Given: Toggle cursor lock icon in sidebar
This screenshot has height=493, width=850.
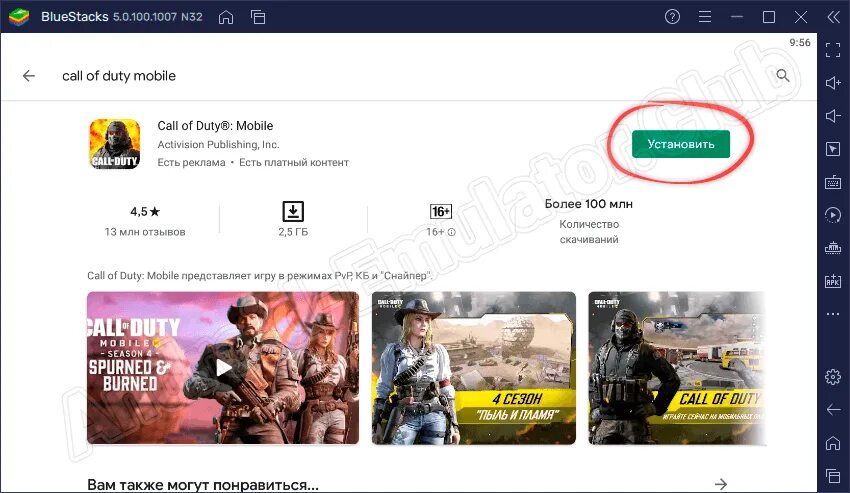Looking at the screenshot, I should [x=833, y=149].
